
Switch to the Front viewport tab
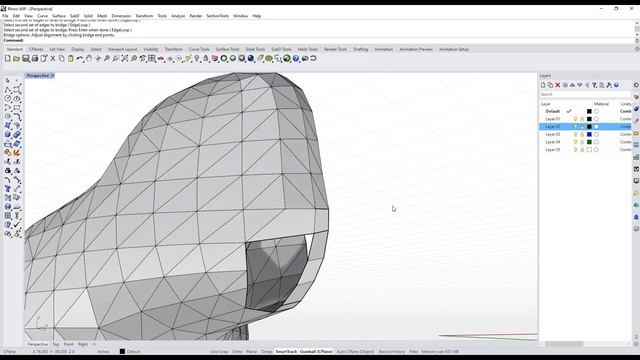69,344
